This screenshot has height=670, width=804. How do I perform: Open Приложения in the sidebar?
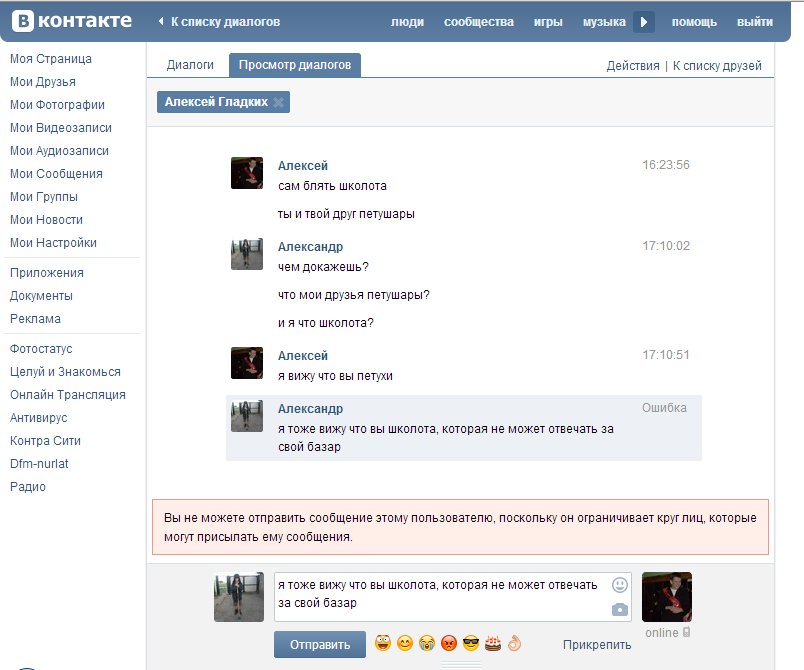click(x=47, y=273)
